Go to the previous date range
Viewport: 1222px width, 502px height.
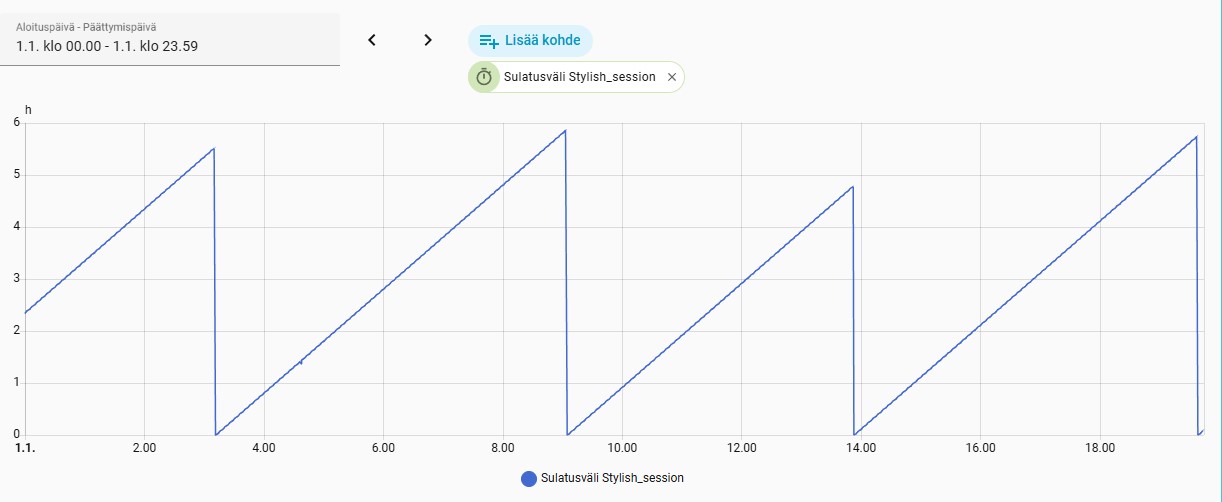coord(372,40)
